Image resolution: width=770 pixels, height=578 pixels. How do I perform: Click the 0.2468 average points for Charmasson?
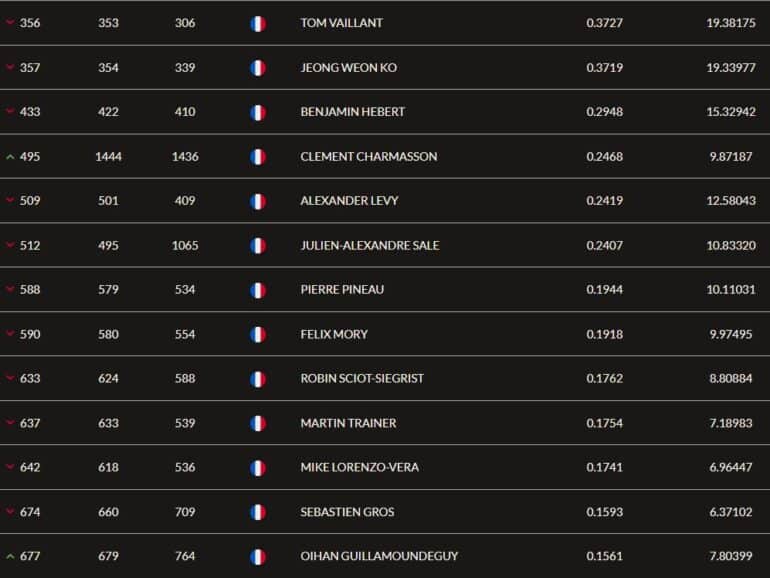click(x=605, y=157)
